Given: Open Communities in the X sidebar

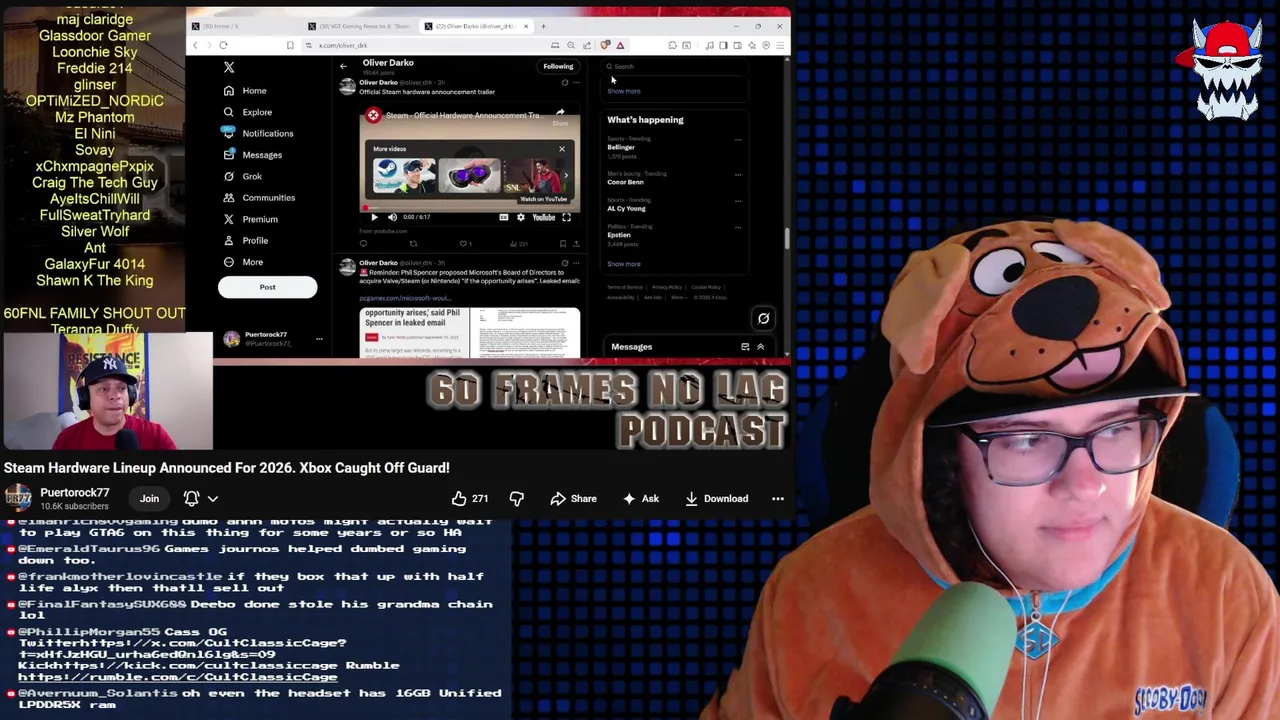Looking at the screenshot, I should click(x=258, y=198).
